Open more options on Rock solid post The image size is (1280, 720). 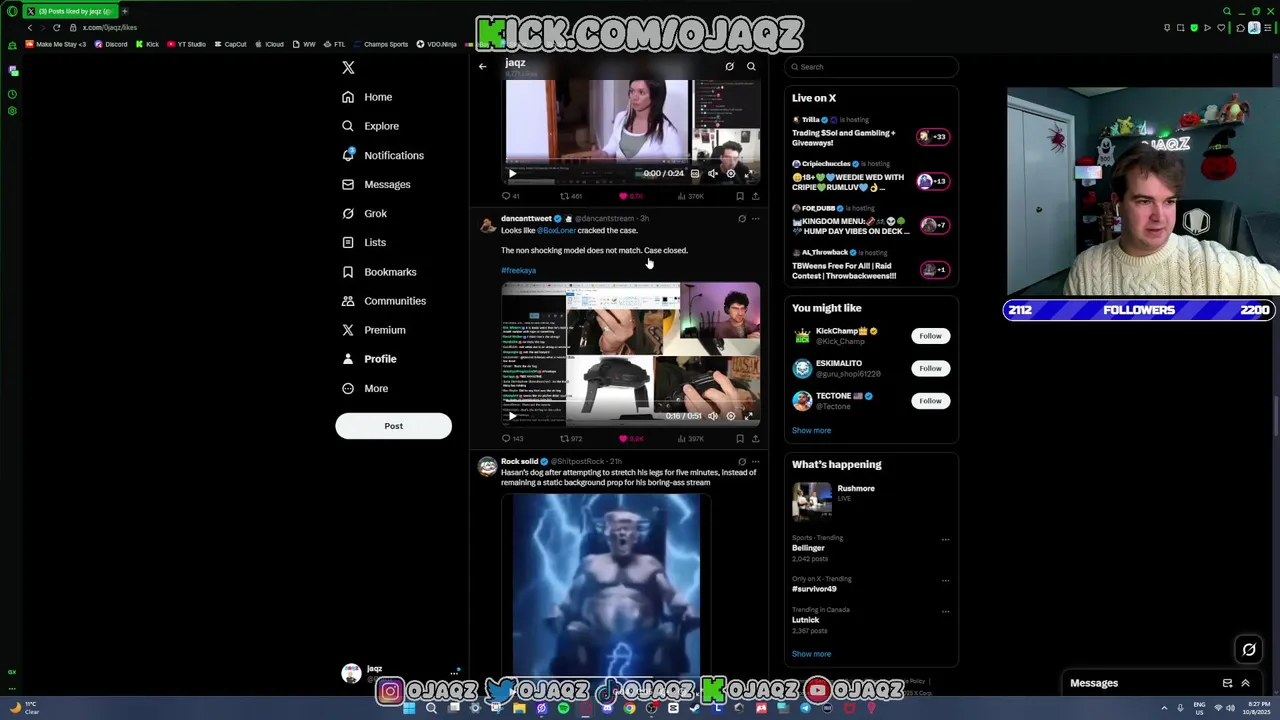[755, 461]
